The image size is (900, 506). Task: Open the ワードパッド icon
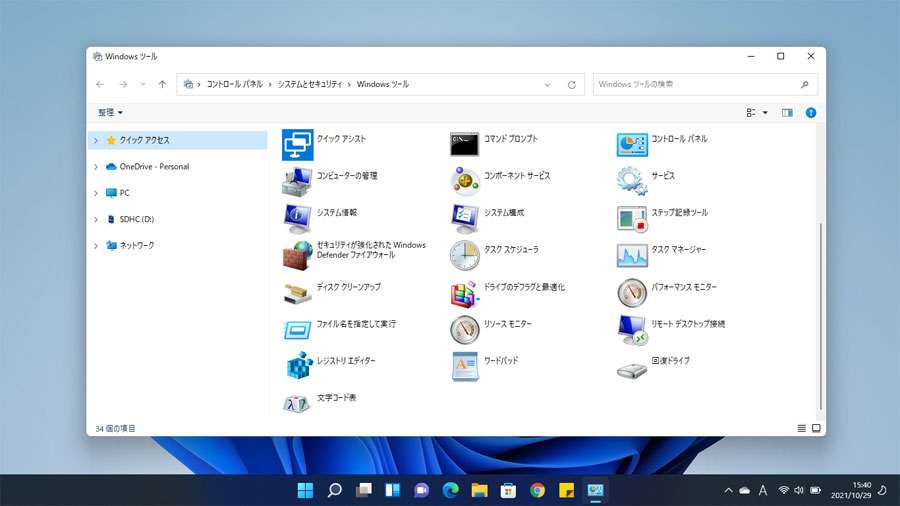click(464, 367)
